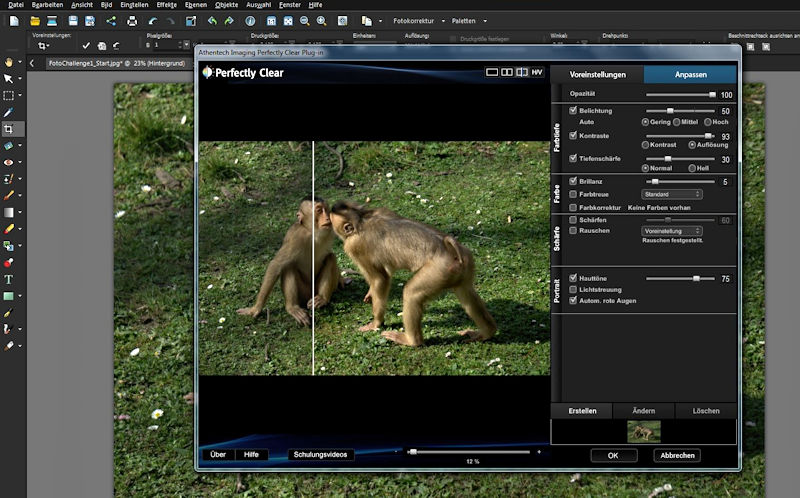Switch to split-view preview mode icon
800x498 pixels.
tap(521, 72)
